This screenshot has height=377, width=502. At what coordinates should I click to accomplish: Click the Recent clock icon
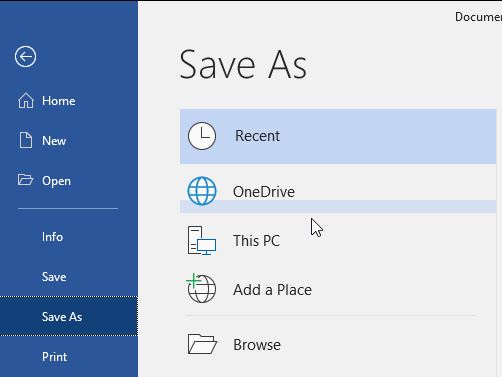(202, 136)
